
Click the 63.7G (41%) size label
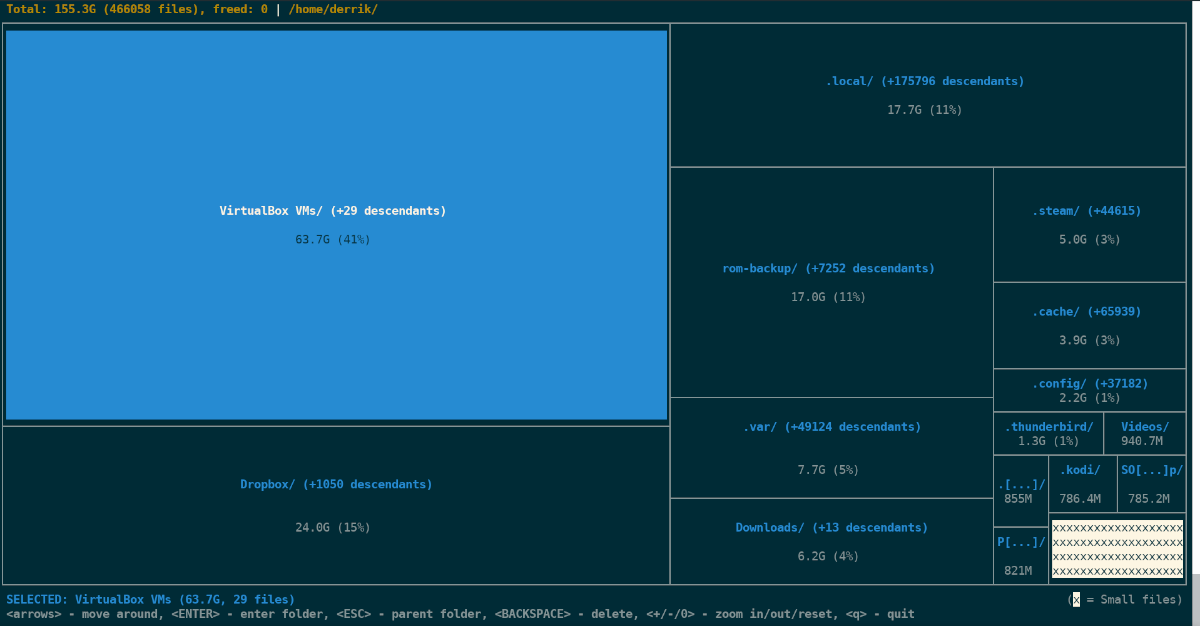[x=333, y=239]
